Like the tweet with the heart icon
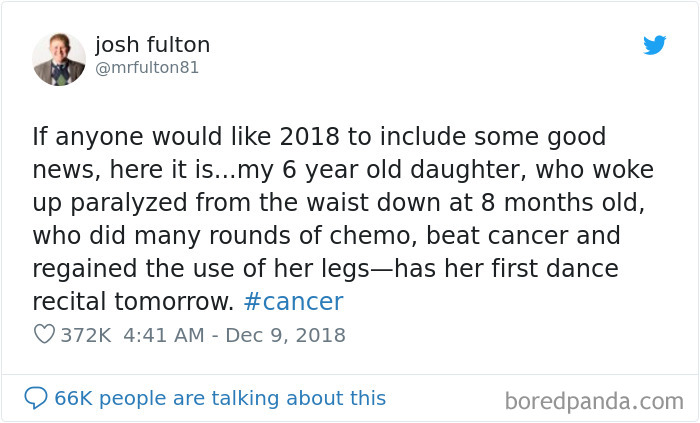This screenshot has width=700, height=423. tap(44, 335)
